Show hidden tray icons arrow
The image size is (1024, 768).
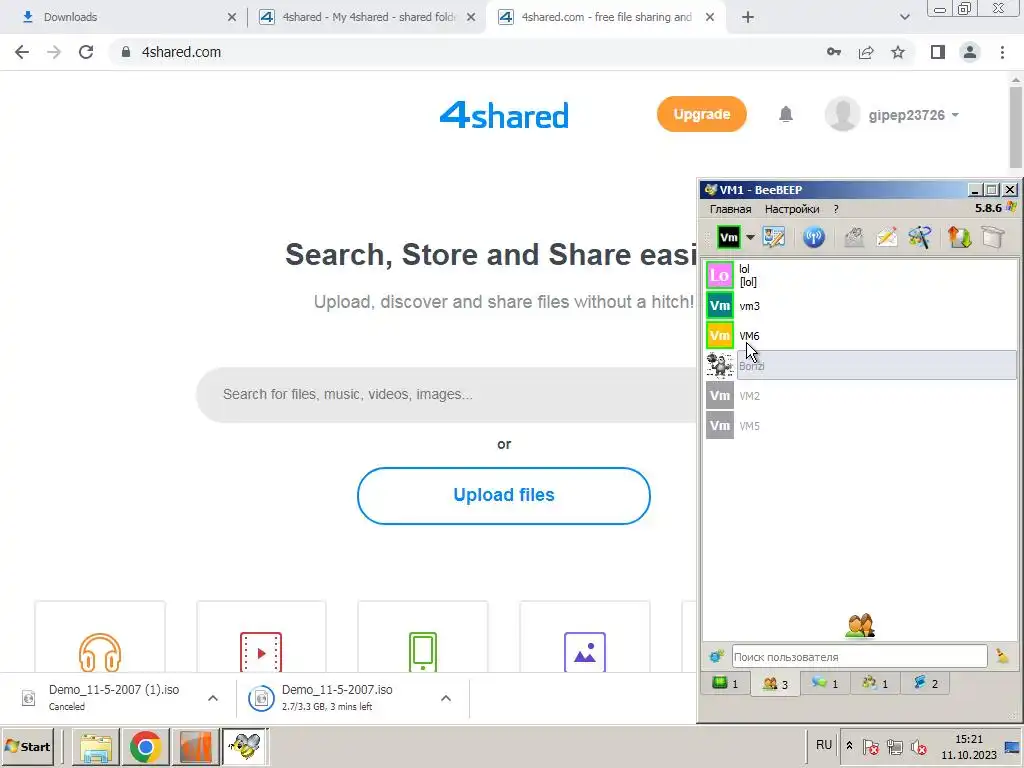pyautogui.click(x=849, y=745)
